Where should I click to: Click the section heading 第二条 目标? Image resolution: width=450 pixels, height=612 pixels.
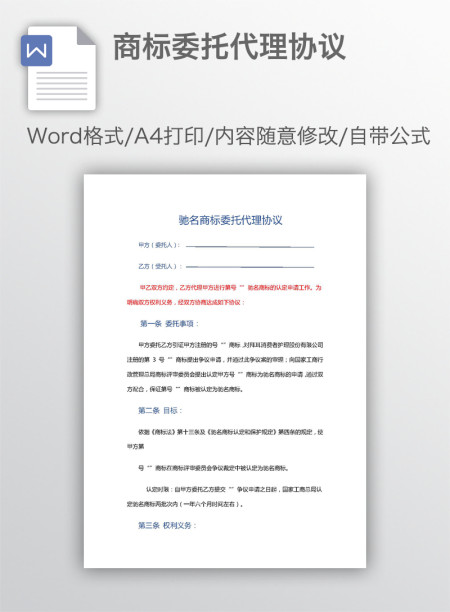pyautogui.click(x=160, y=410)
